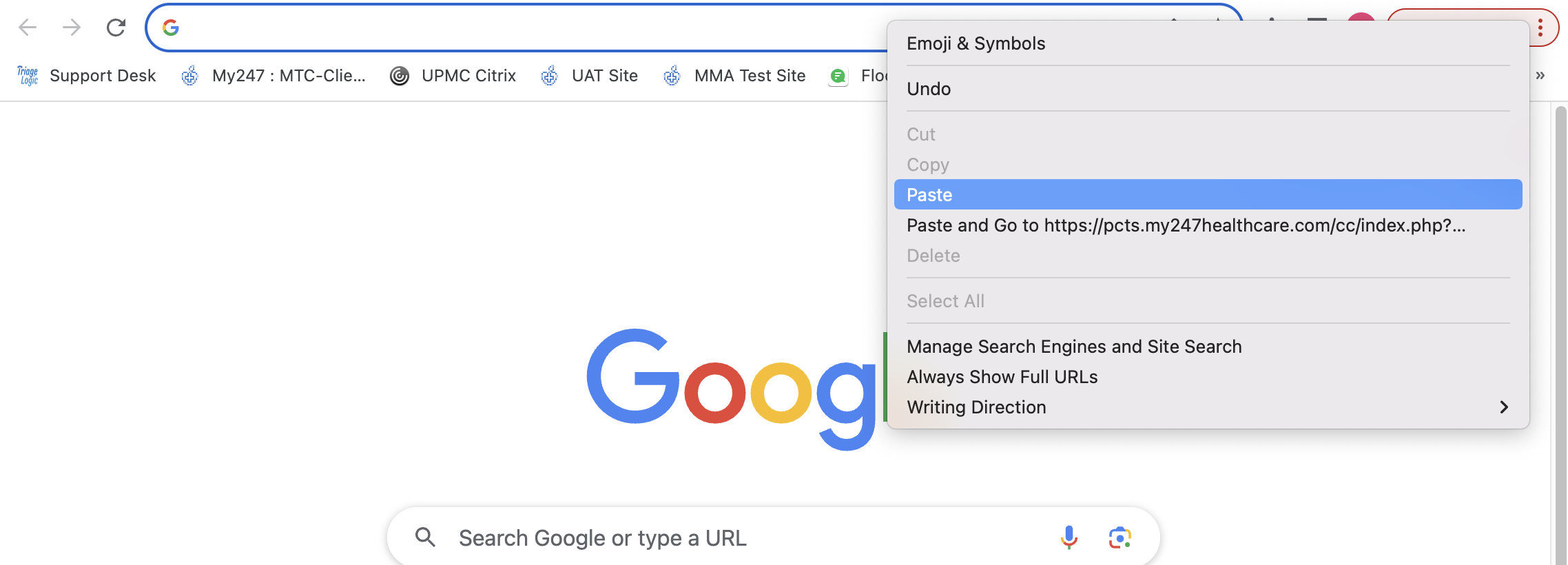Click the voice search microphone icon
The image size is (1568, 565).
pos(1069,537)
